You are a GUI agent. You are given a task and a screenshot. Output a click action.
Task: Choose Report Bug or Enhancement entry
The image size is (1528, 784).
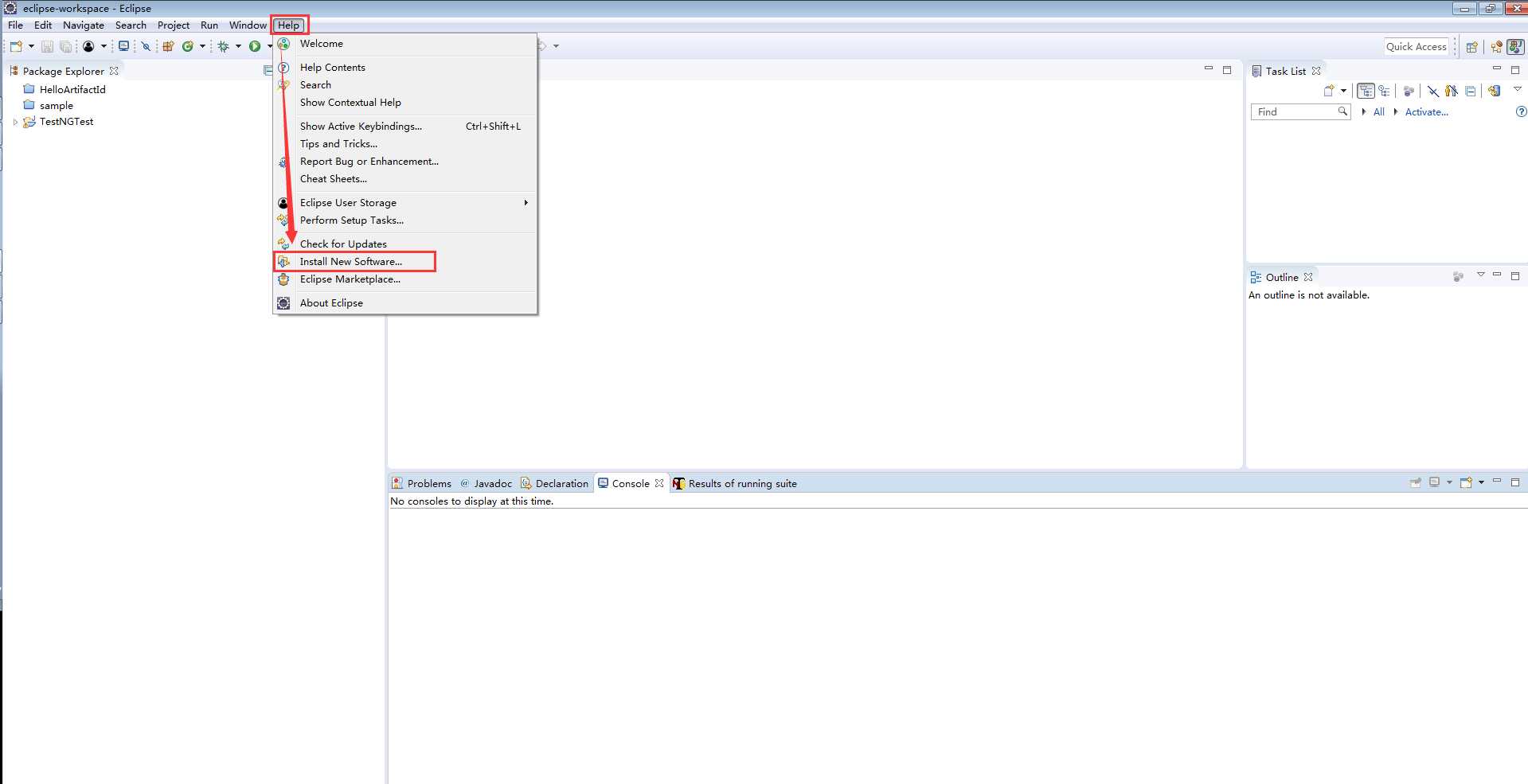tap(406, 162)
